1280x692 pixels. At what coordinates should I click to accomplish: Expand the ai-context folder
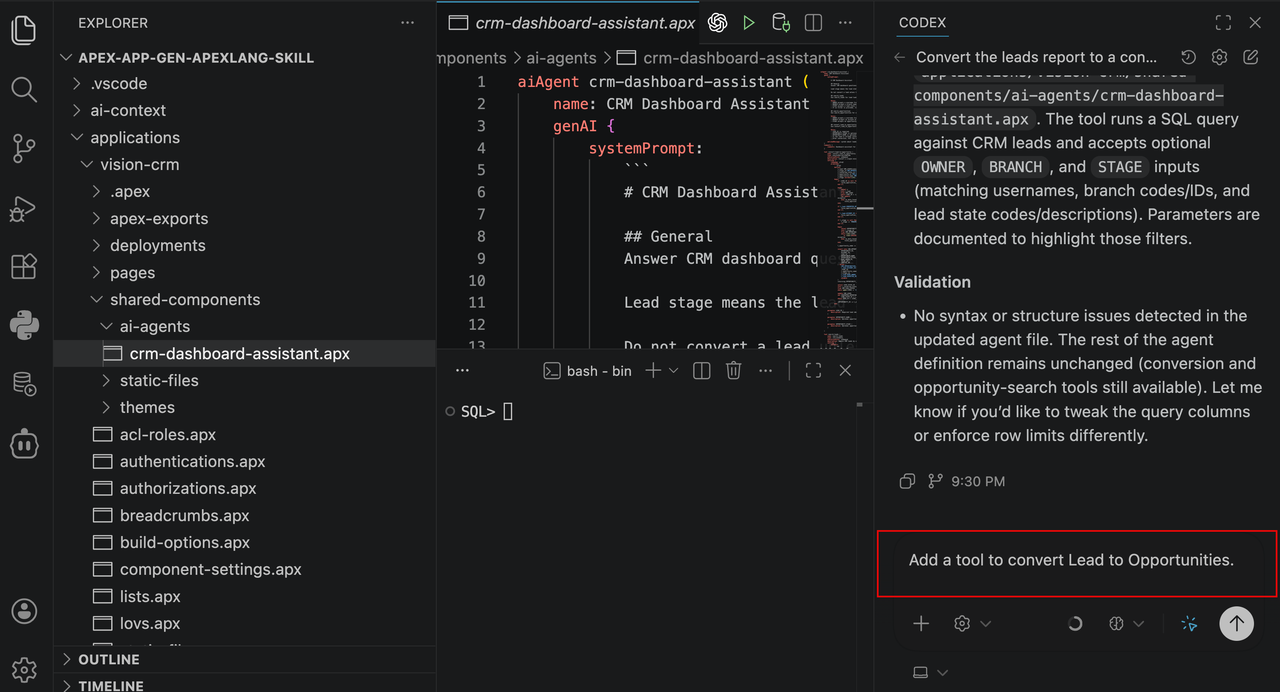[x=128, y=111]
